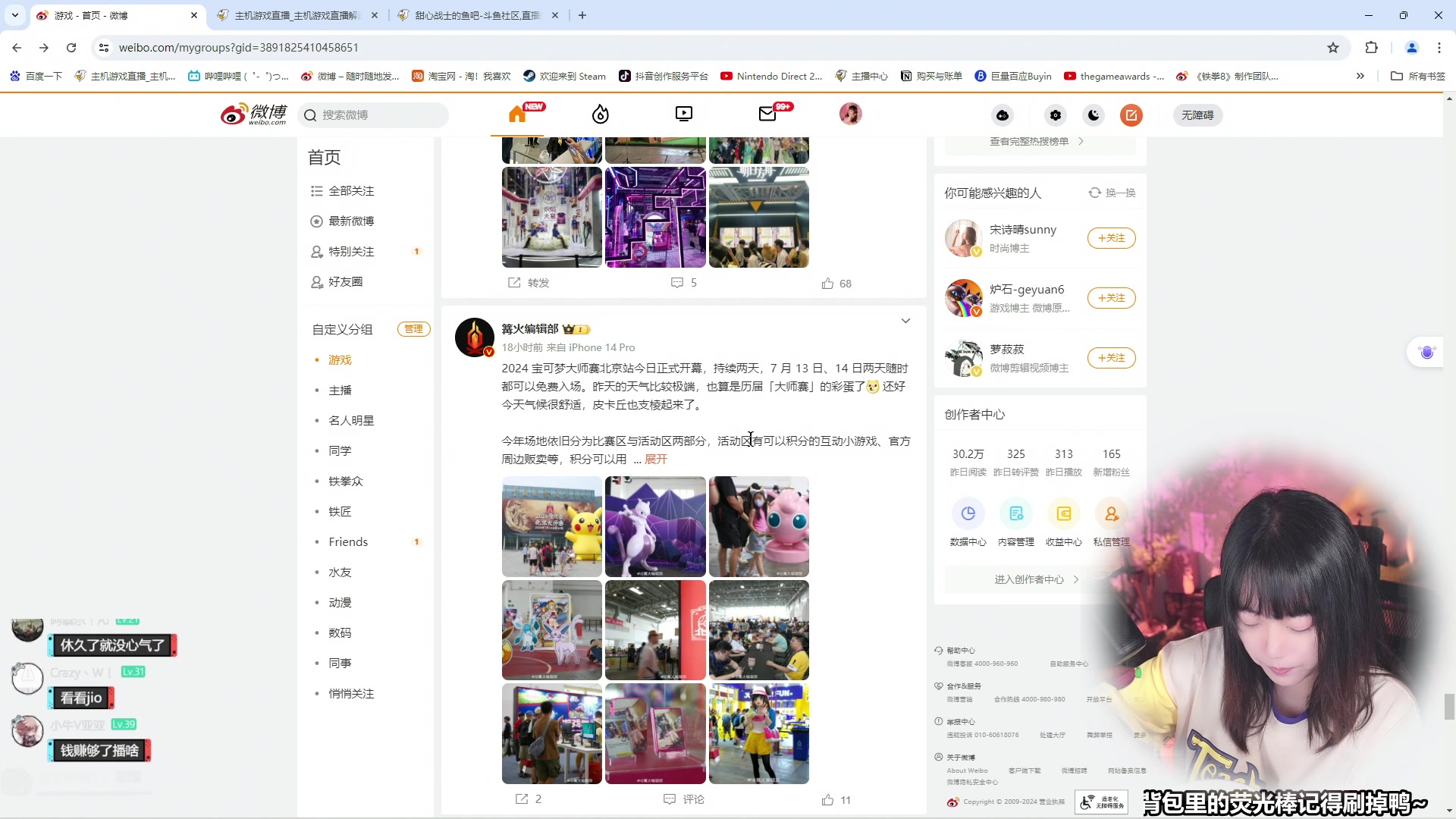Collapse the 篝火编辑部 post via chevron
The image size is (1456, 819).
pos(905,321)
